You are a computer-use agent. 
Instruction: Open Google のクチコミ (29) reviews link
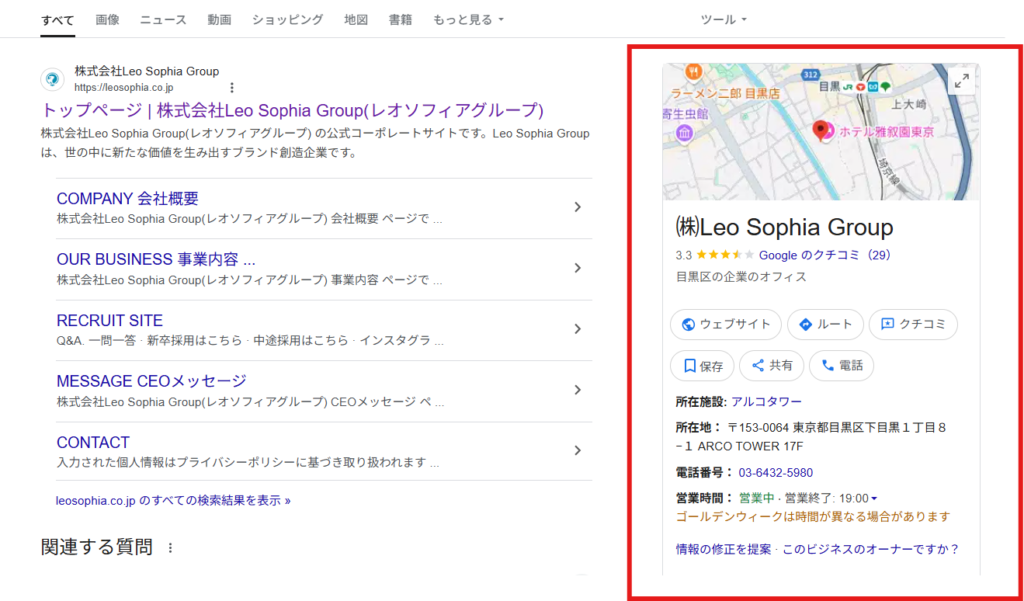pos(825,255)
